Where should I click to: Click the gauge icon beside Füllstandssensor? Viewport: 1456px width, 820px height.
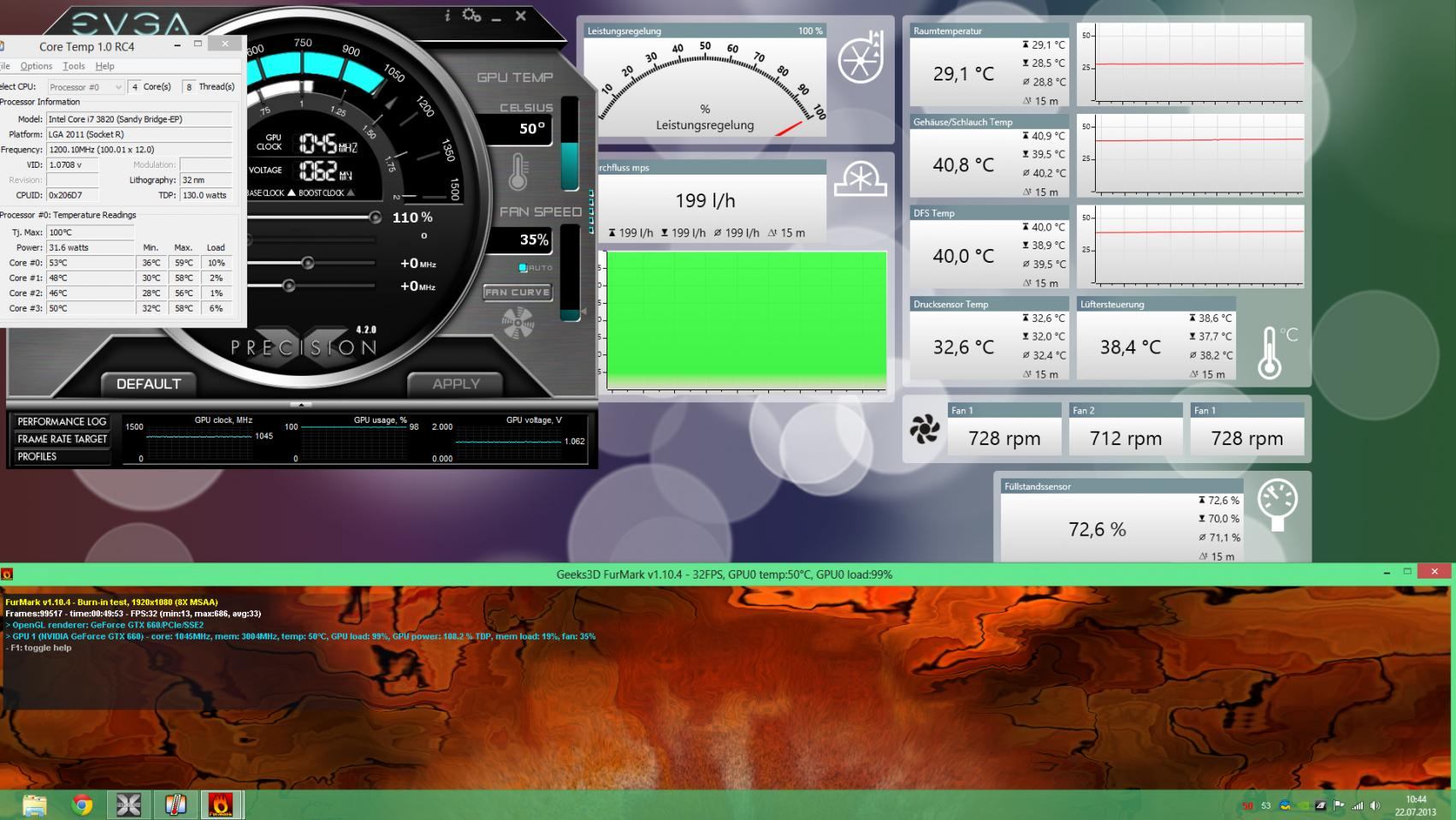[x=1277, y=504]
